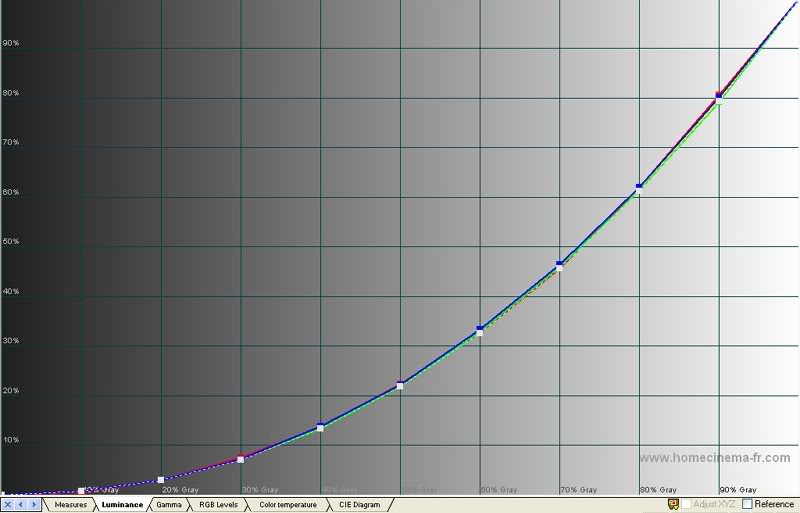
Task: Open the Gamma tab
Action: 169,505
